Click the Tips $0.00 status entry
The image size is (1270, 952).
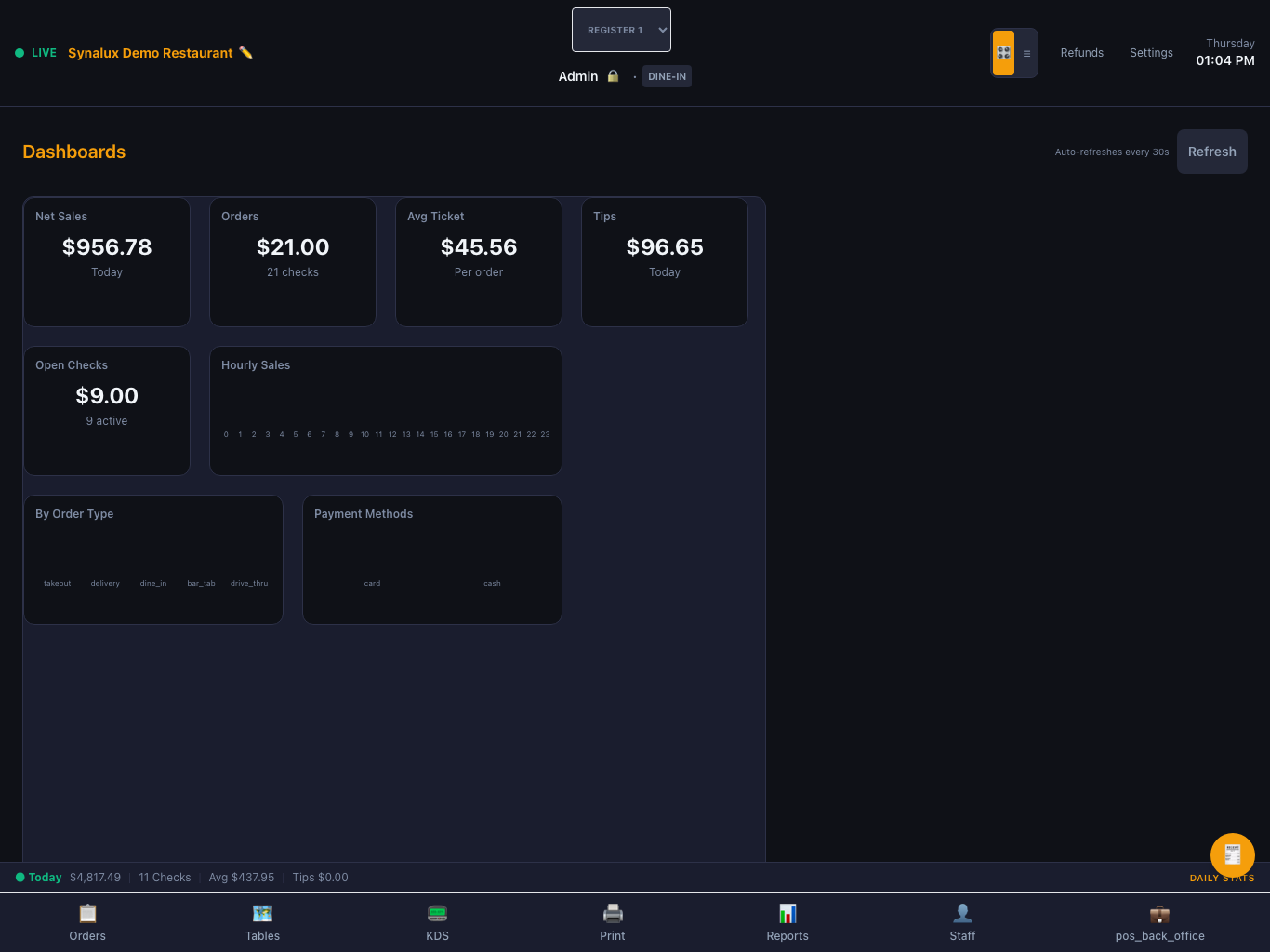click(320, 878)
